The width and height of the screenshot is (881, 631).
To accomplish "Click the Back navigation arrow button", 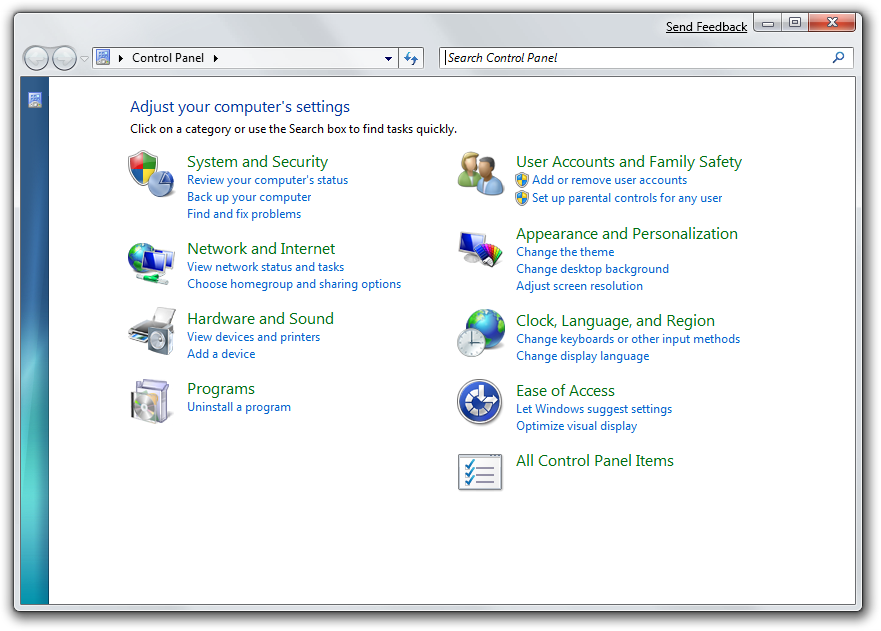I will pos(37,58).
